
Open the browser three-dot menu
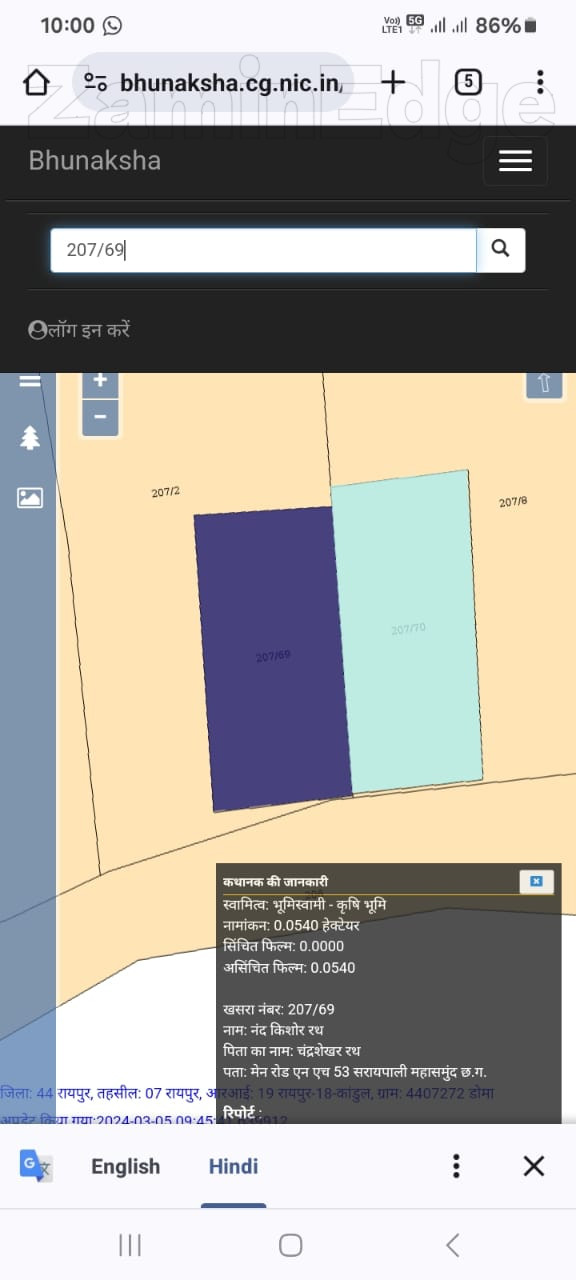pos(540,82)
